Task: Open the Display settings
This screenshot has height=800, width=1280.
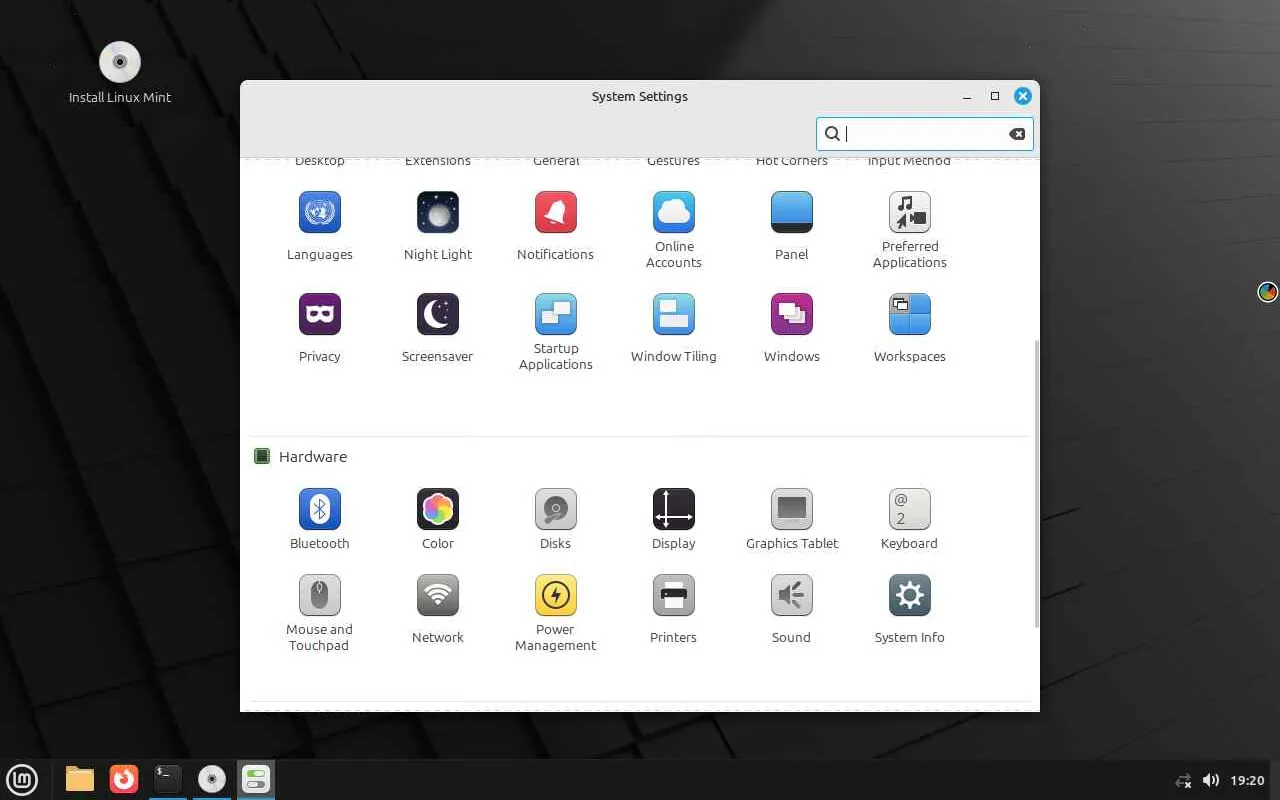Action: (x=674, y=520)
